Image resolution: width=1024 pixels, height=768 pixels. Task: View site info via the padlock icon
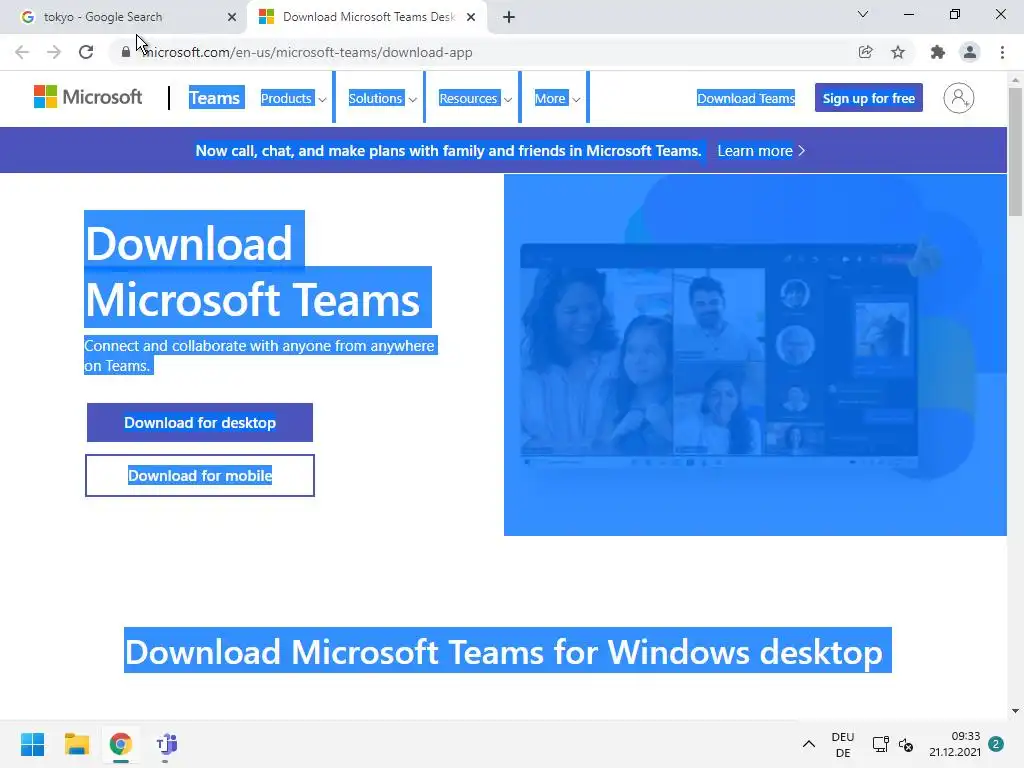125,52
